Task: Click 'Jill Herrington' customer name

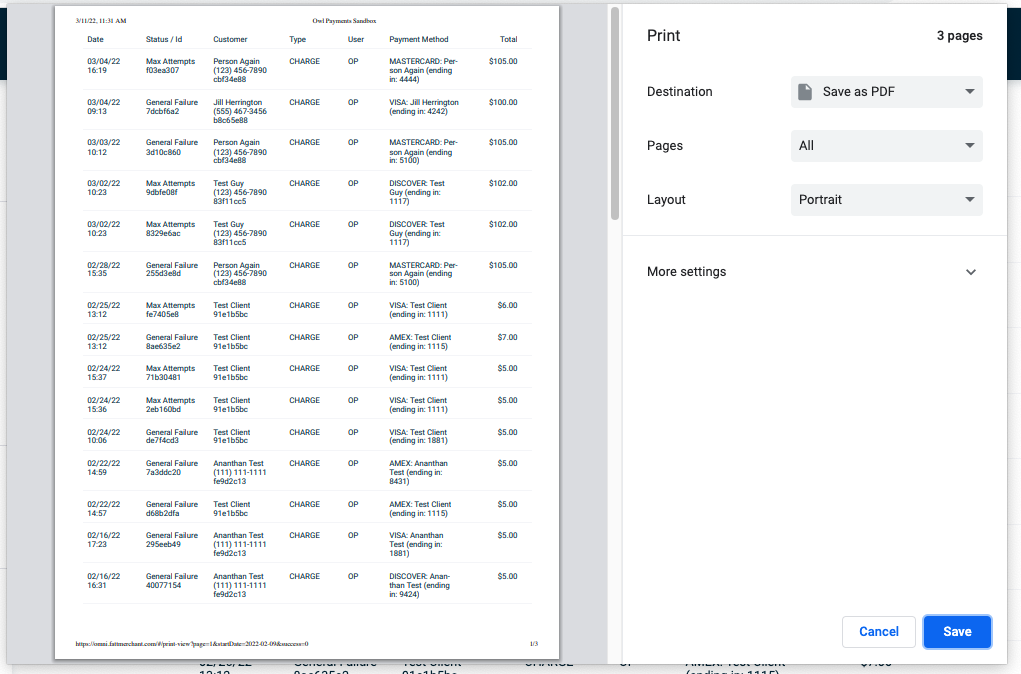Action: pyautogui.click(x=238, y=102)
